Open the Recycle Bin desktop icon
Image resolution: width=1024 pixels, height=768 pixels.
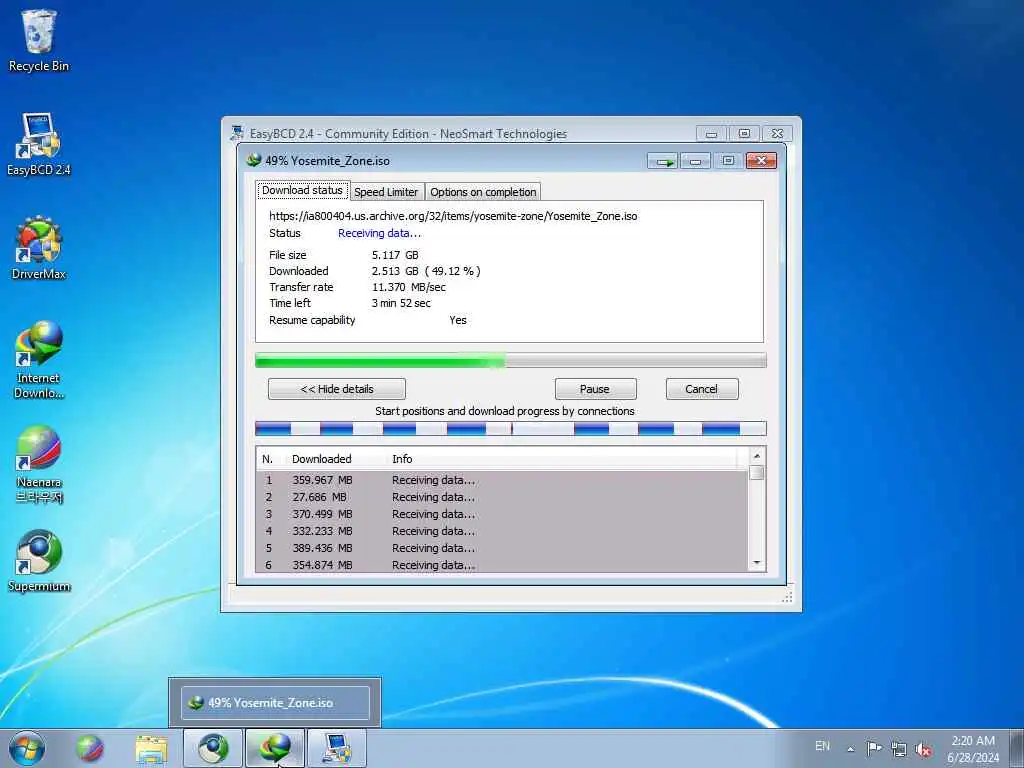coord(39,40)
